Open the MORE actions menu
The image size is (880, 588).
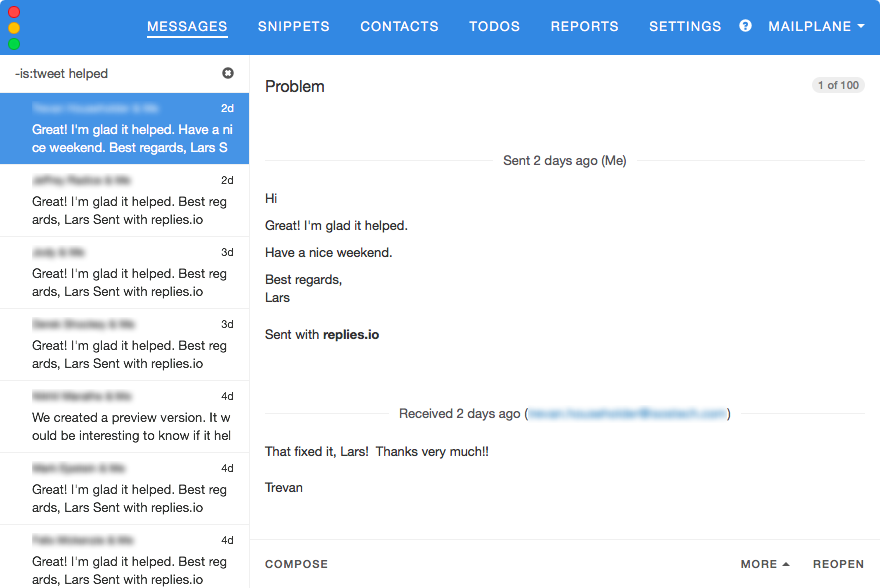tap(765, 564)
